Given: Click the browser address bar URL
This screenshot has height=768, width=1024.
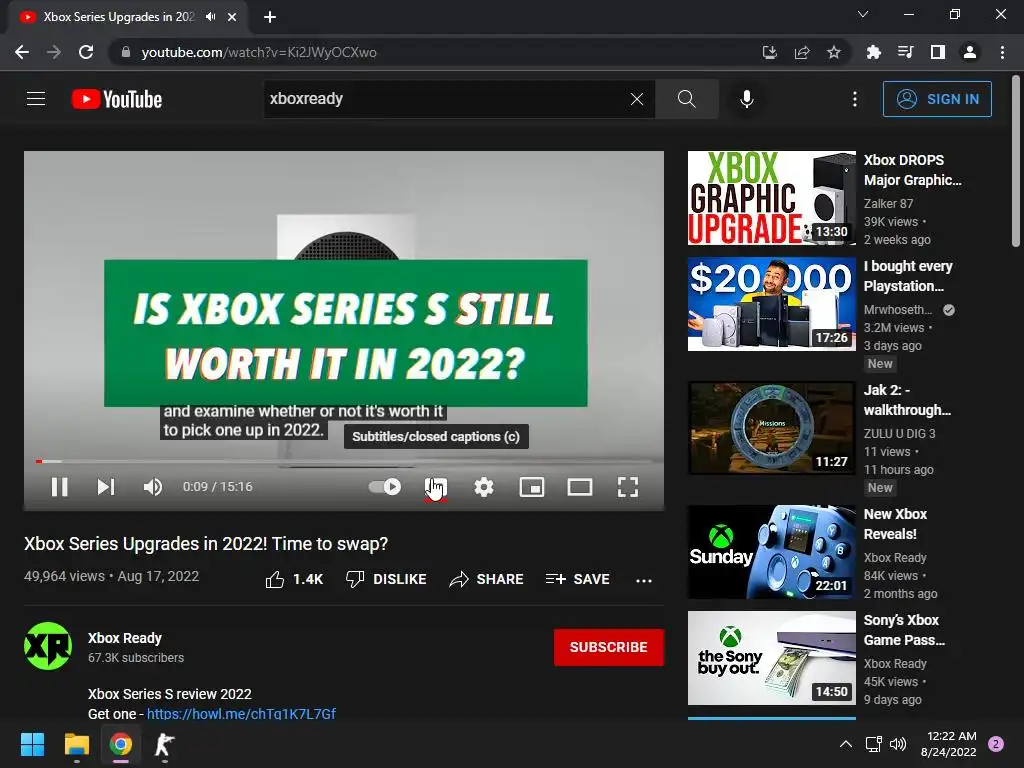Looking at the screenshot, I should coord(259,52).
